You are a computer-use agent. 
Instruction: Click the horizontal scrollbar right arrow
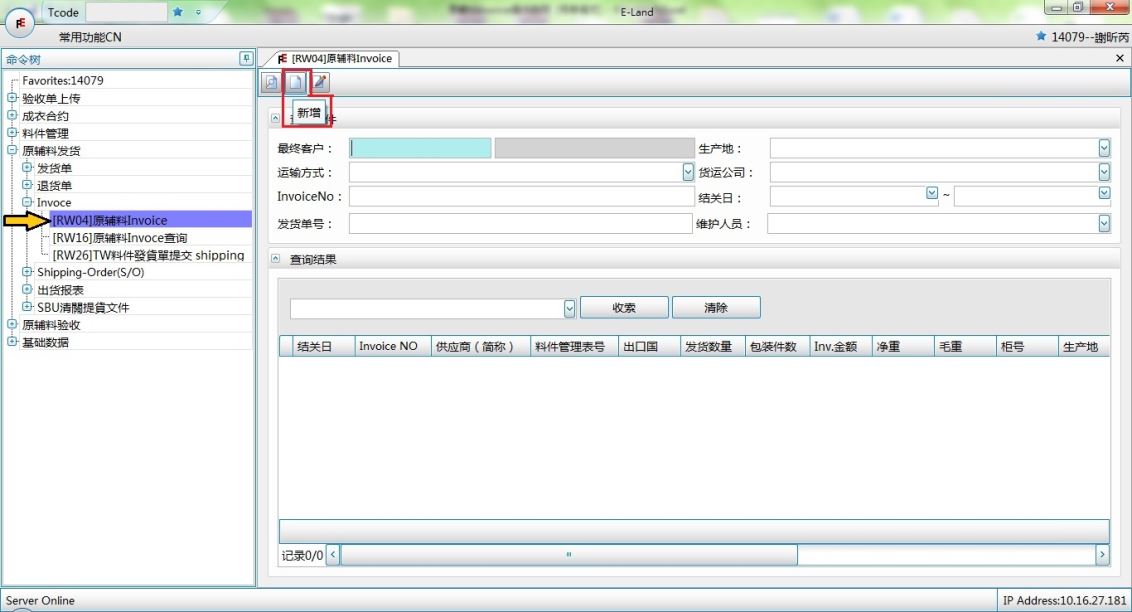coord(1102,554)
